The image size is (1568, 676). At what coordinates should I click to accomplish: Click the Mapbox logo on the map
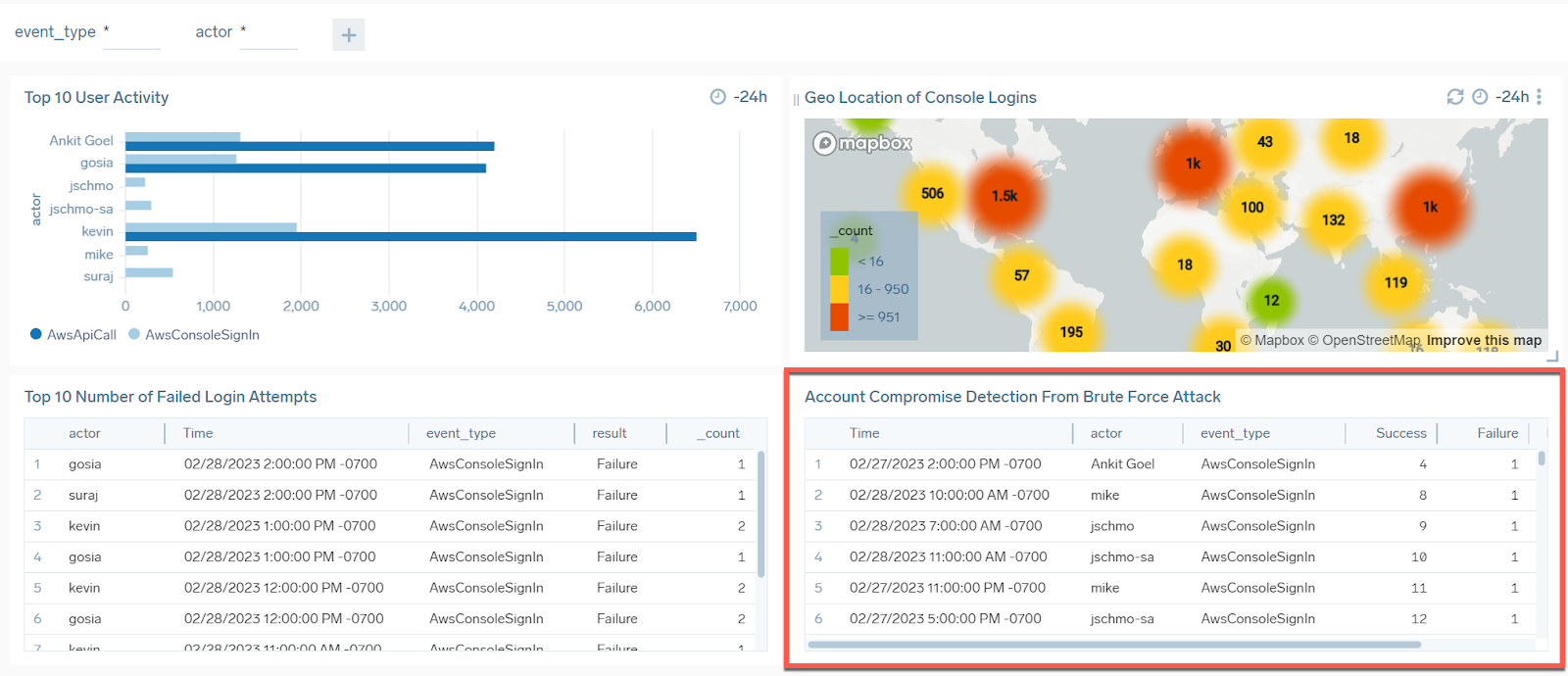coord(862,144)
